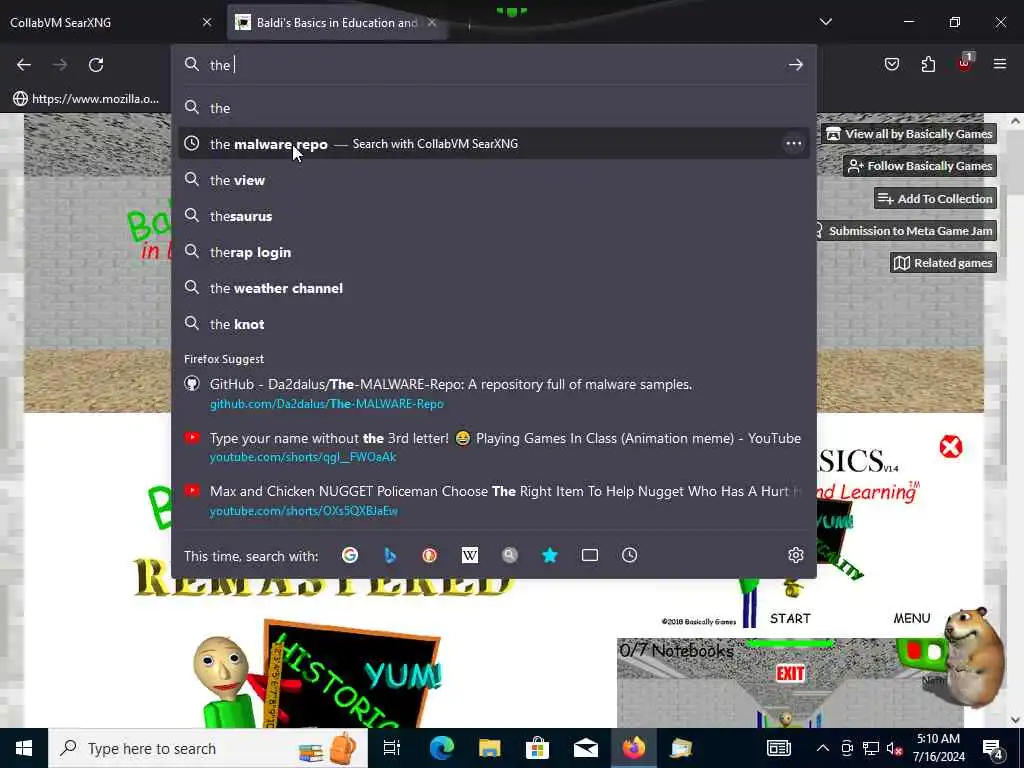
Task: Click View all by Basically Games
Action: click(x=909, y=134)
